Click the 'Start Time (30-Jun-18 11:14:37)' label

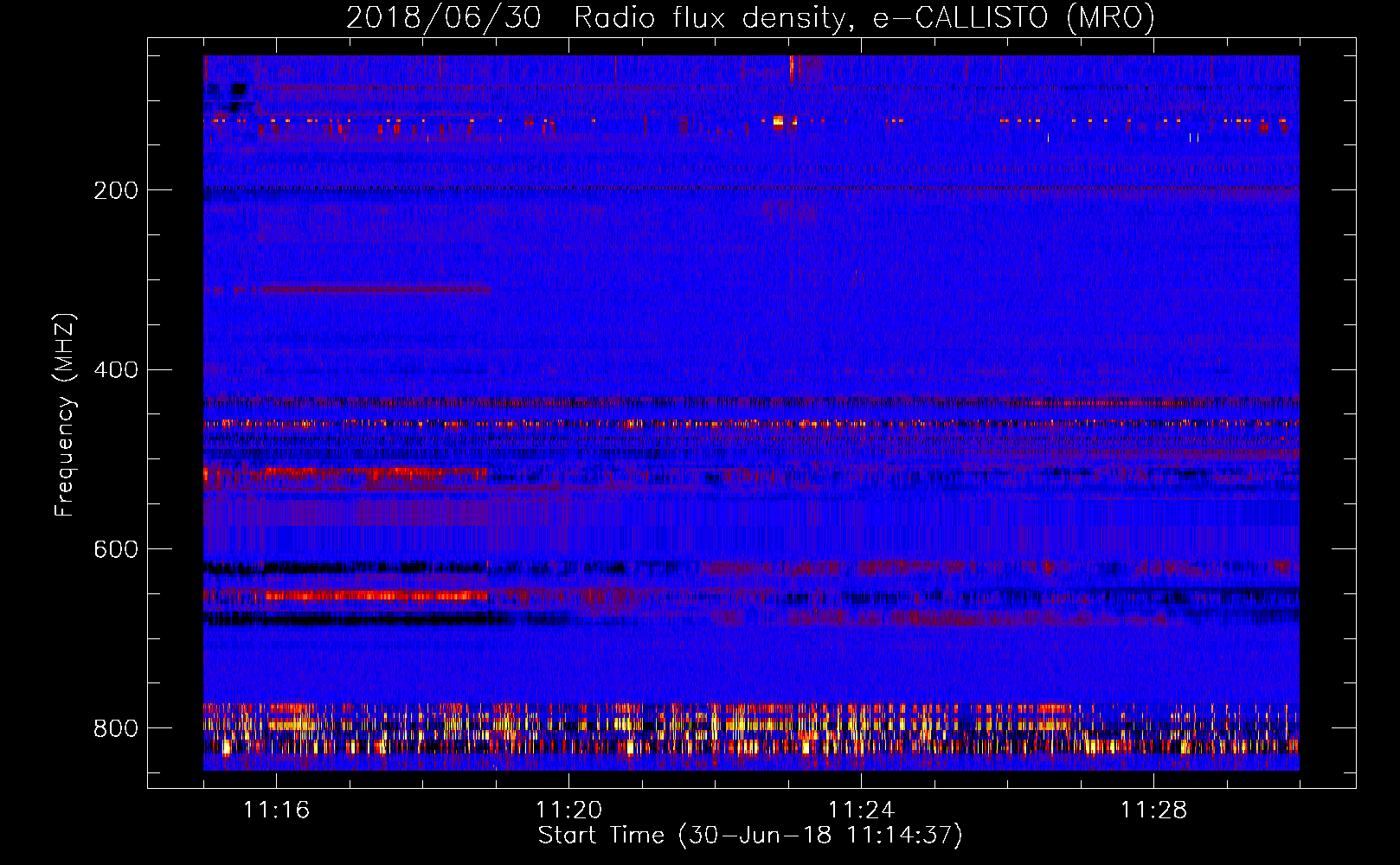(x=750, y=836)
